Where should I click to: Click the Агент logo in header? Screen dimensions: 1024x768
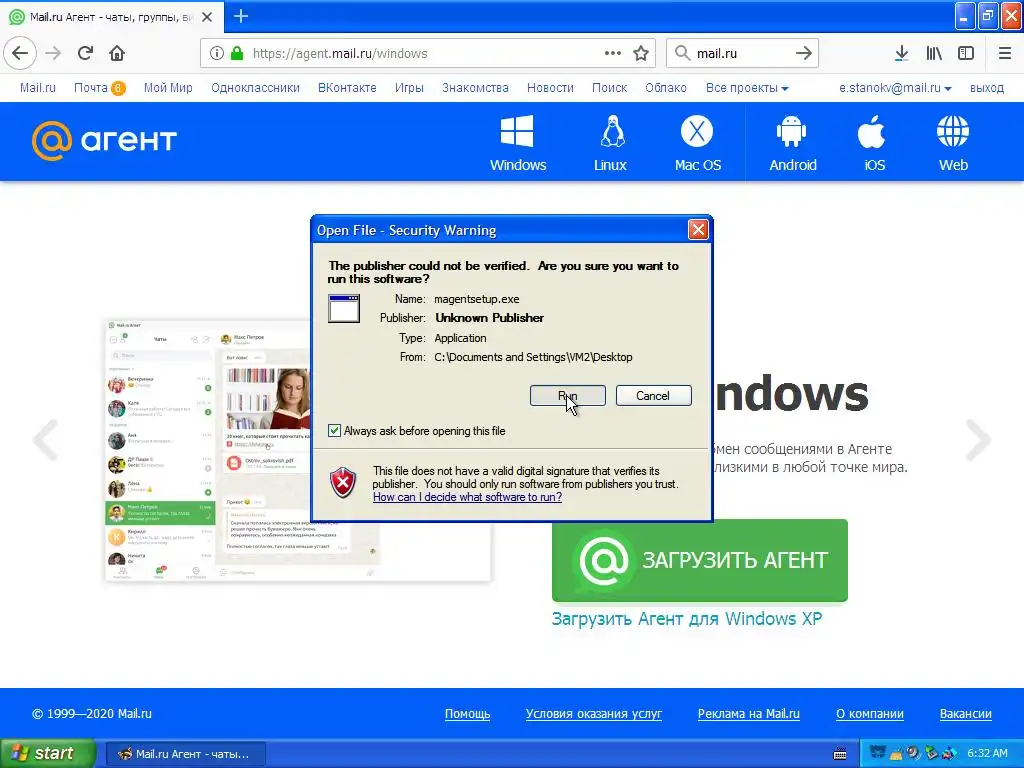(104, 140)
